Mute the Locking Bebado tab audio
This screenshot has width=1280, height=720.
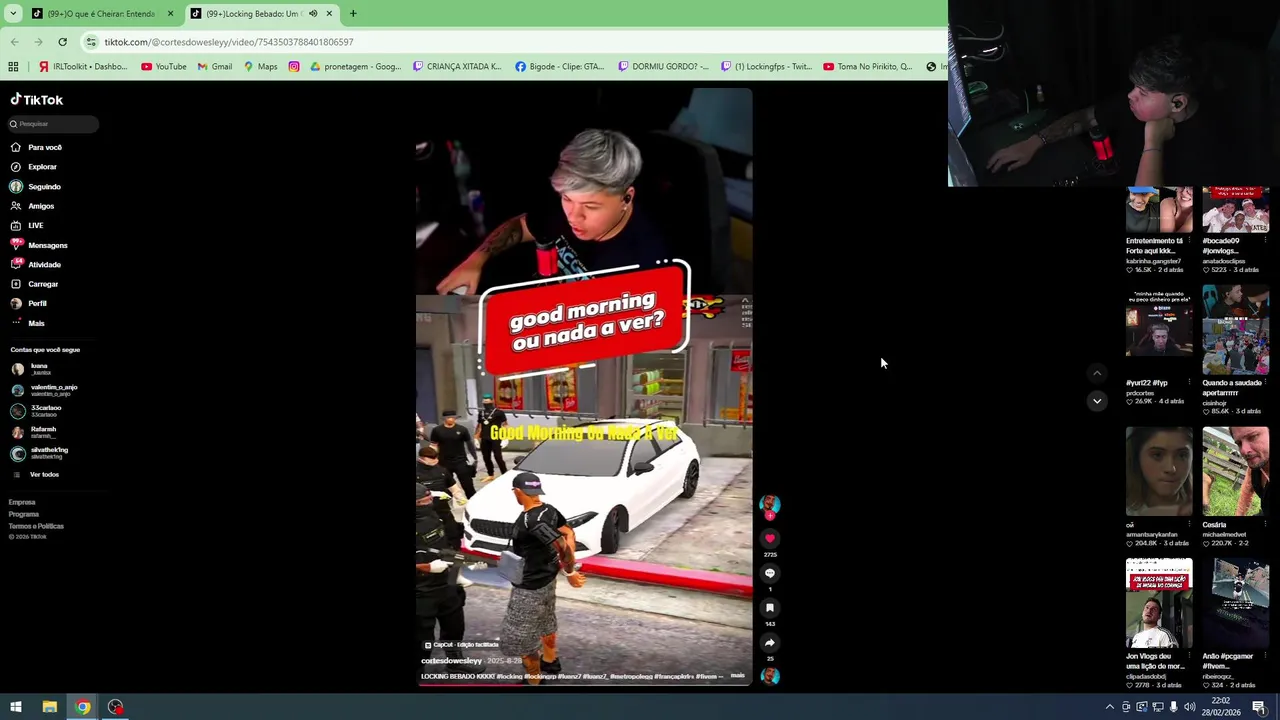pos(312,14)
